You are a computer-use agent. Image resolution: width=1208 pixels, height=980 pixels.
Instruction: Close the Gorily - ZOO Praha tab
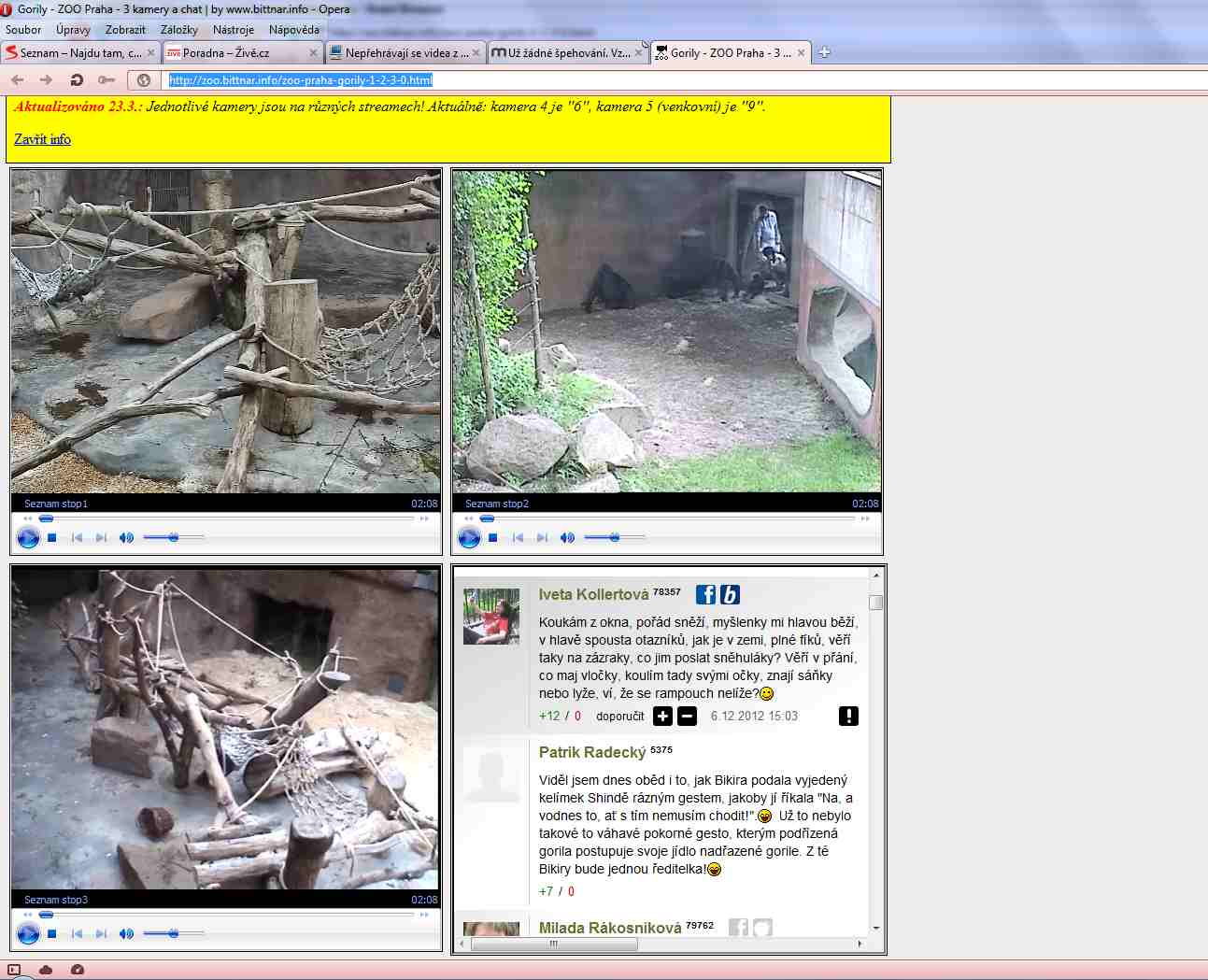[x=801, y=53]
